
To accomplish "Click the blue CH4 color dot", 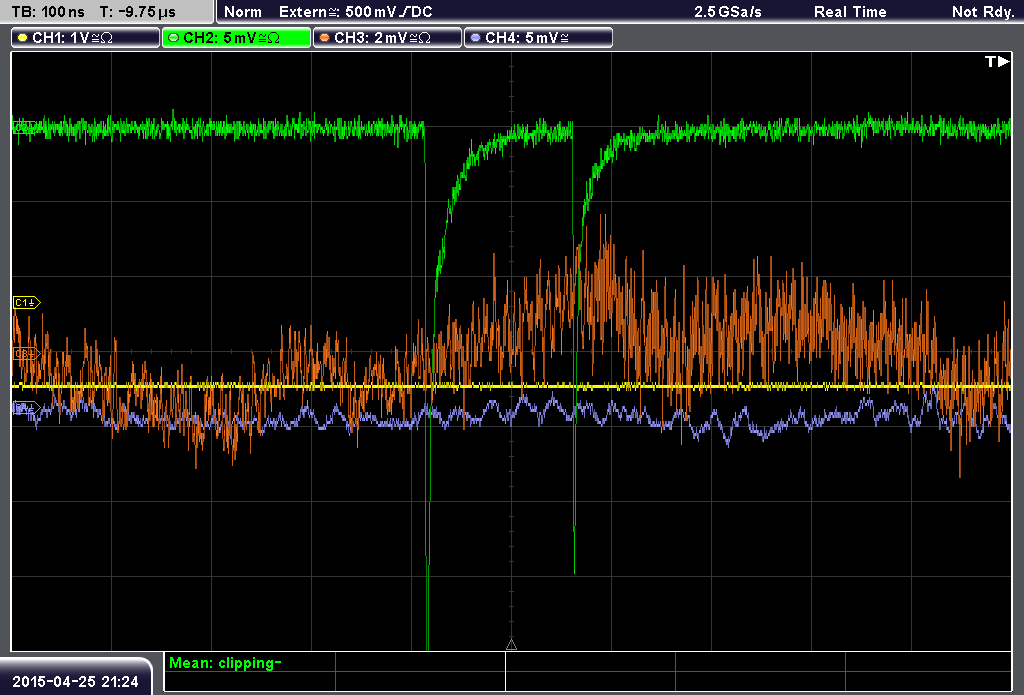I will (475, 38).
